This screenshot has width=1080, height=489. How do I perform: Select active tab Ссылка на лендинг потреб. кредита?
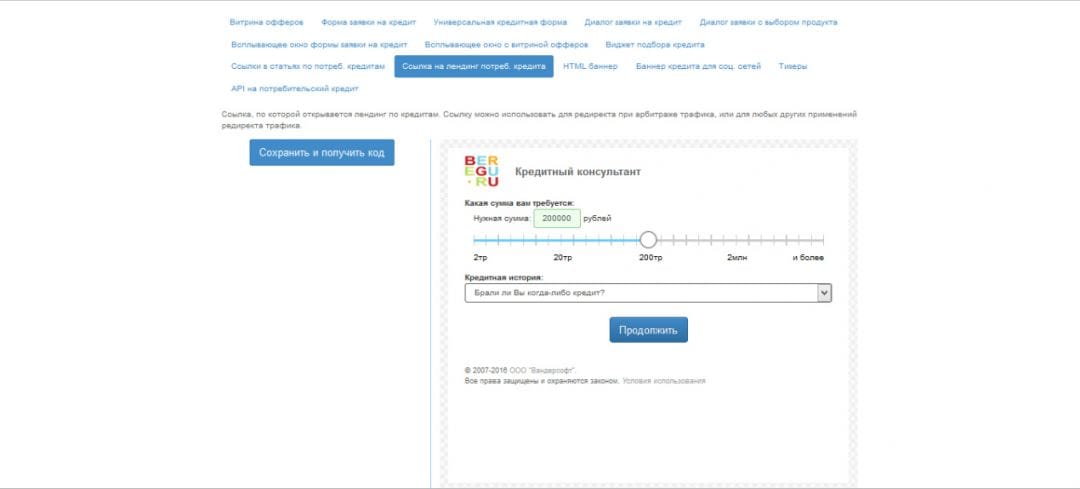tap(473, 66)
